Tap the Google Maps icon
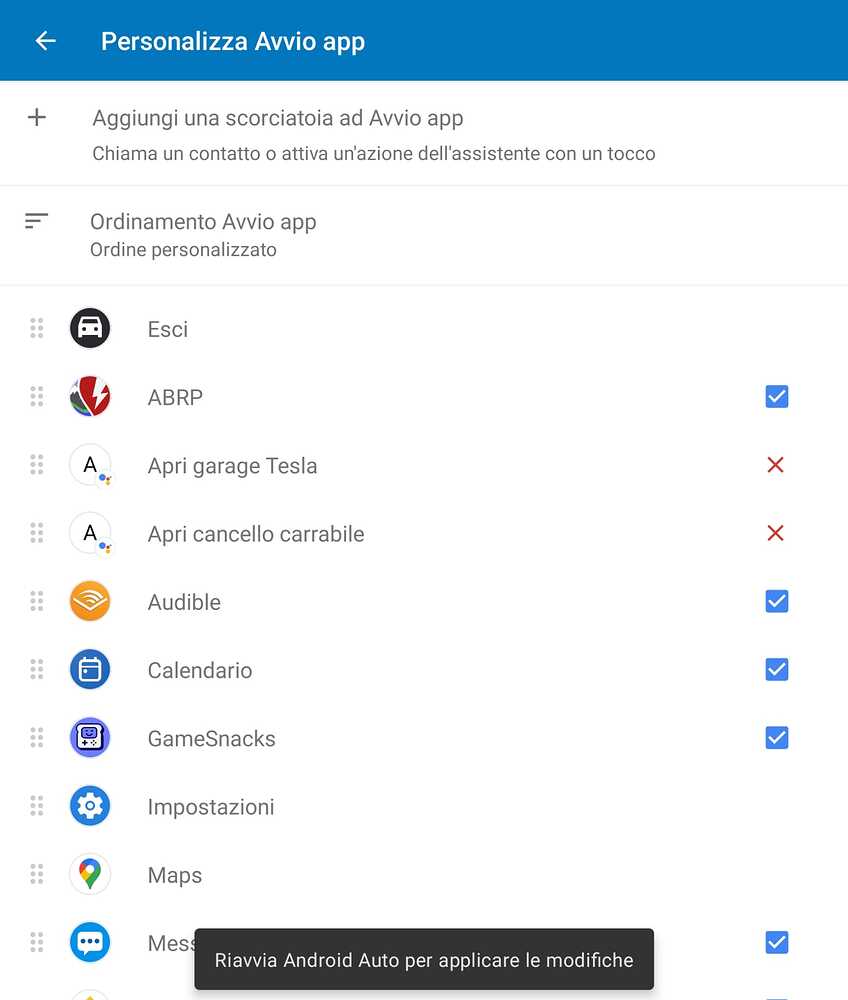 [90, 874]
